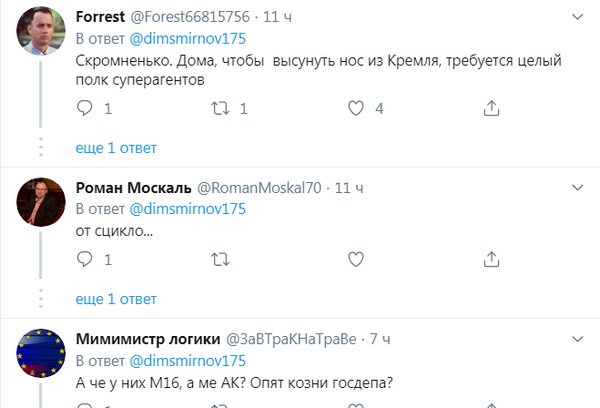Like Роман Москаль's tweet
This screenshot has width=600, height=408.
pyautogui.click(x=355, y=259)
